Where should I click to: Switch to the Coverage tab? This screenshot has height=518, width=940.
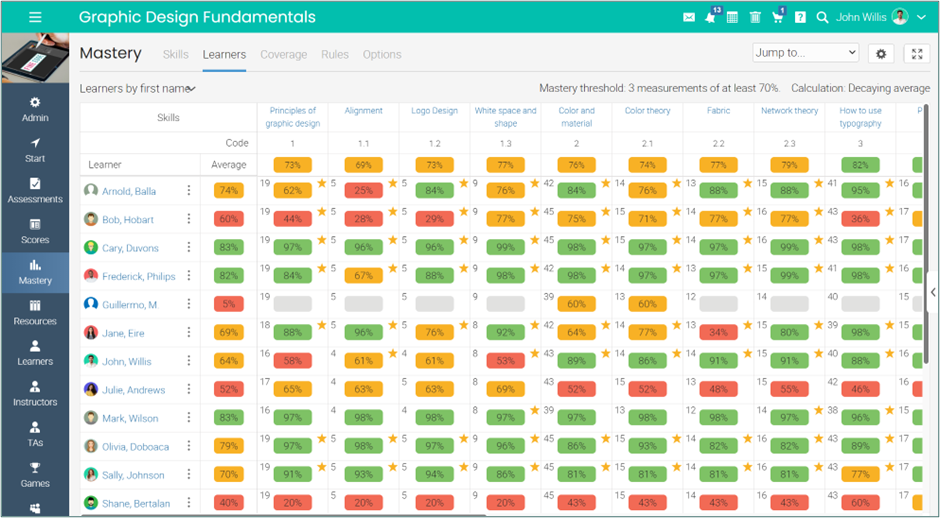tap(284, 55)
